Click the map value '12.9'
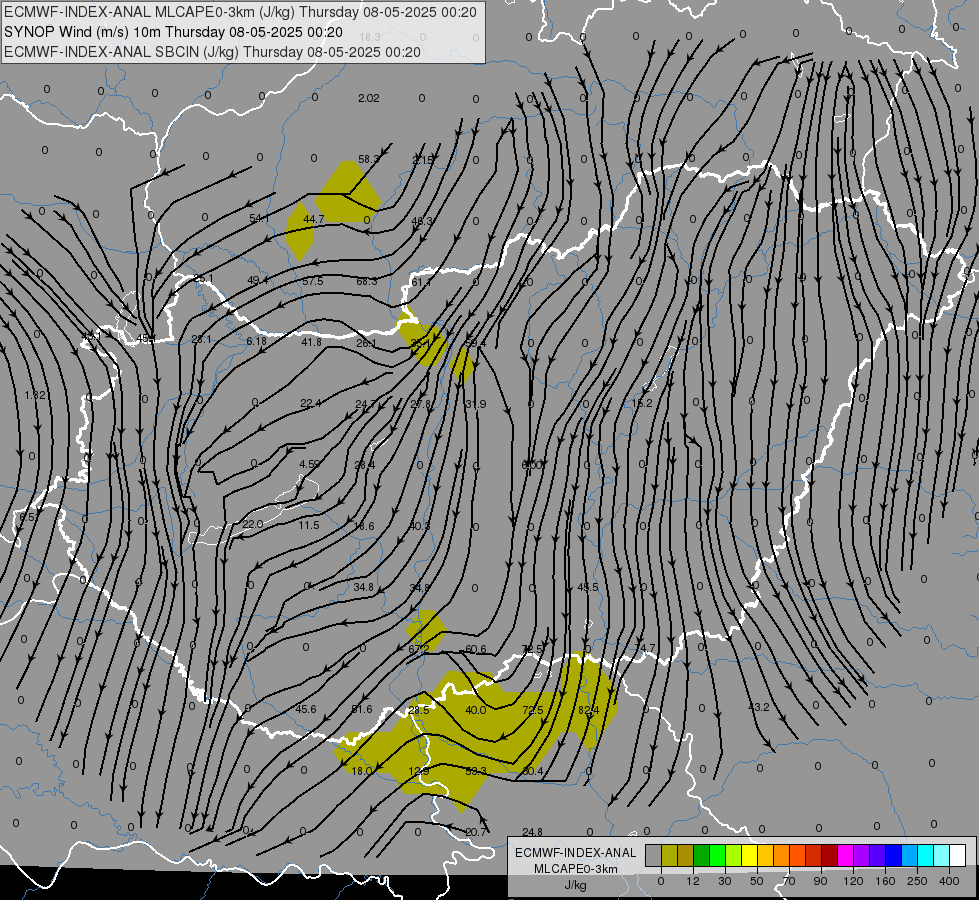979x900 pixels. (x=418, y=771)
